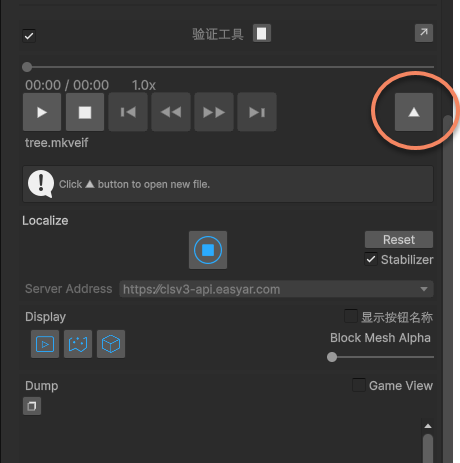The height and width of the screenshot is (463, 460).
Task: Click the Reset button
Action: tap(399, 239)
